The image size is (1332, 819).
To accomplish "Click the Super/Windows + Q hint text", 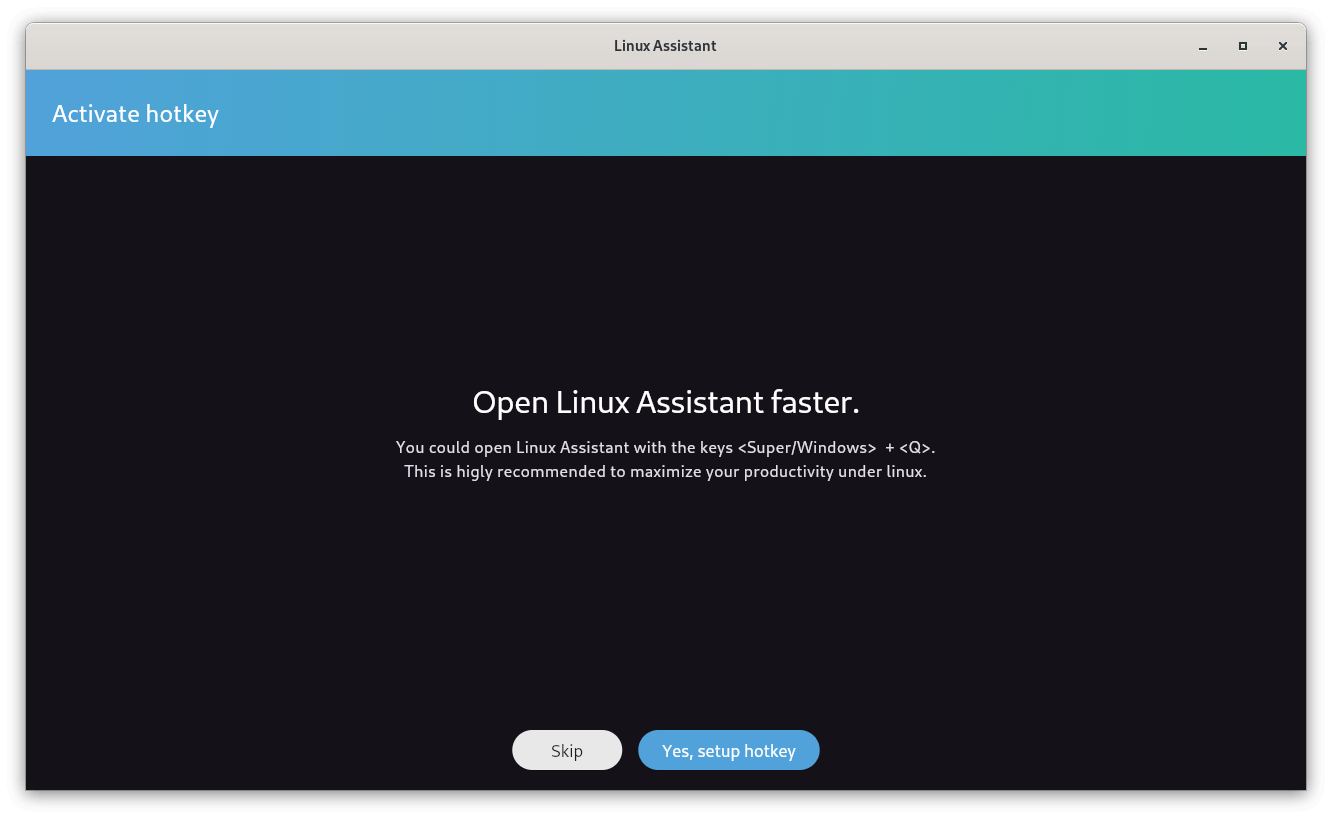I will click(x=665, y=447).
